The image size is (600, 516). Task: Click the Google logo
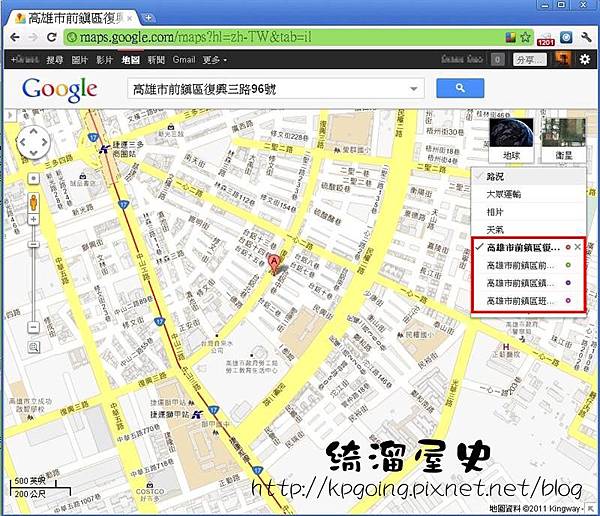click(59, 90)
